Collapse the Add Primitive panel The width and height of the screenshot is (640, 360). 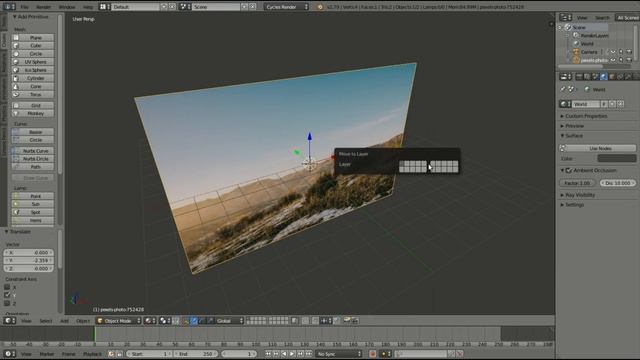[x=31, y=17]
